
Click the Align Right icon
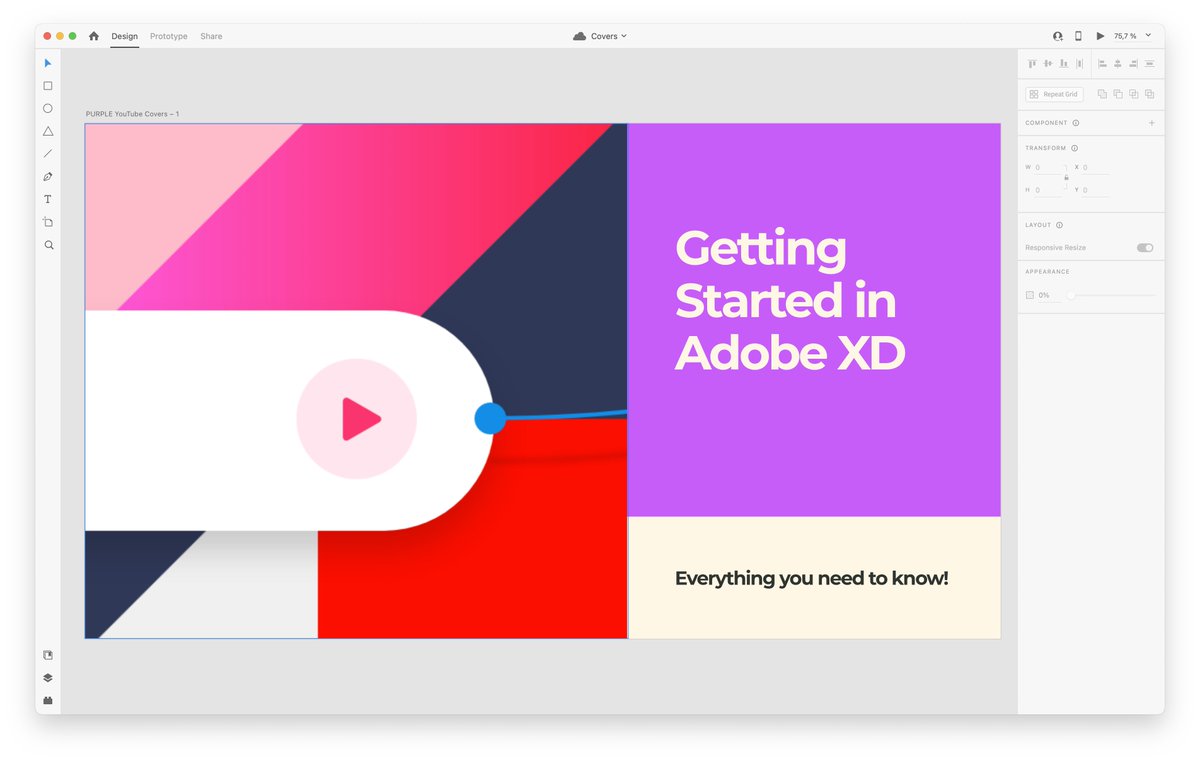click(x=1134, y=64)
